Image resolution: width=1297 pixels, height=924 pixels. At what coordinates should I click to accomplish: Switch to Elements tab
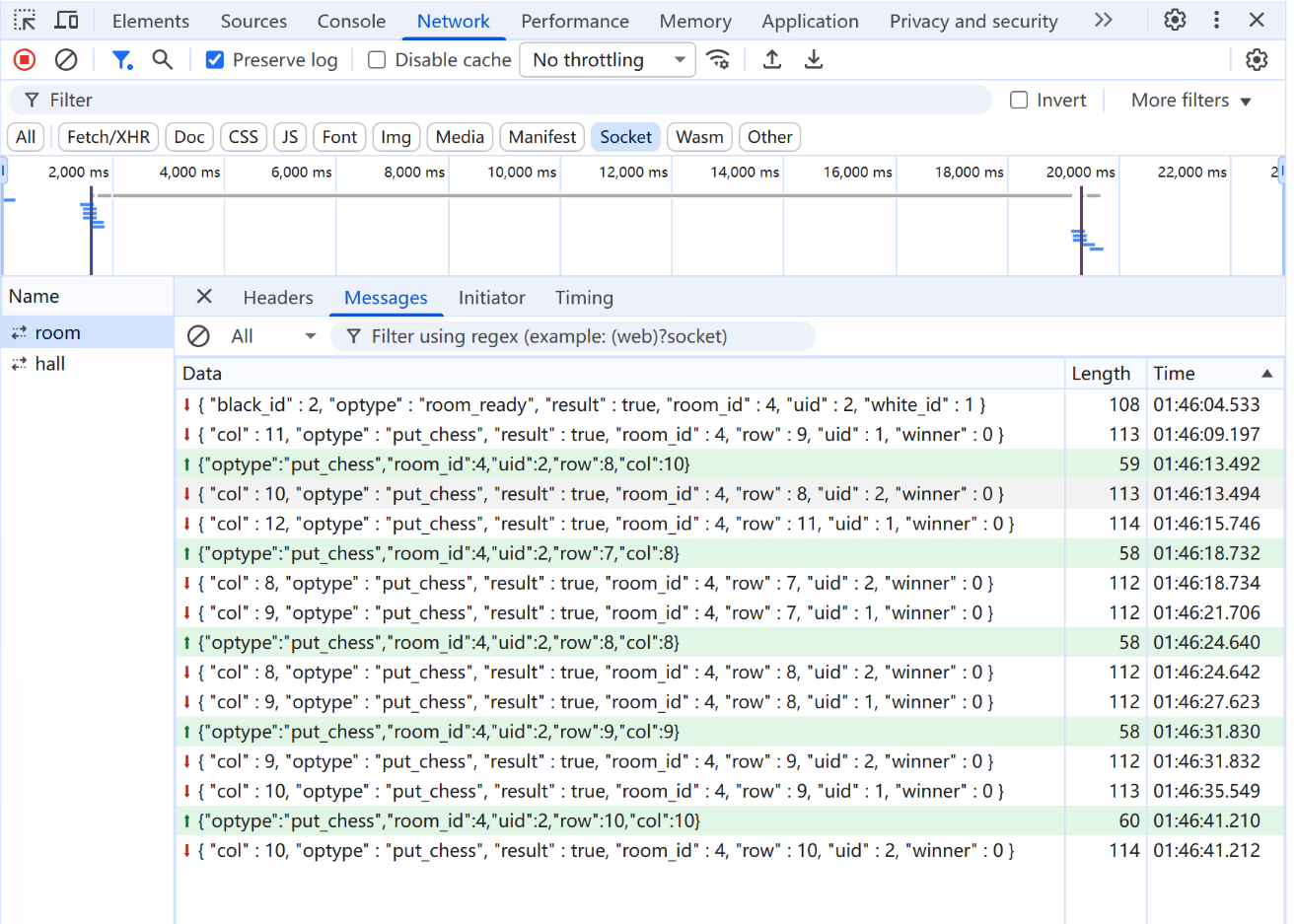151,21
